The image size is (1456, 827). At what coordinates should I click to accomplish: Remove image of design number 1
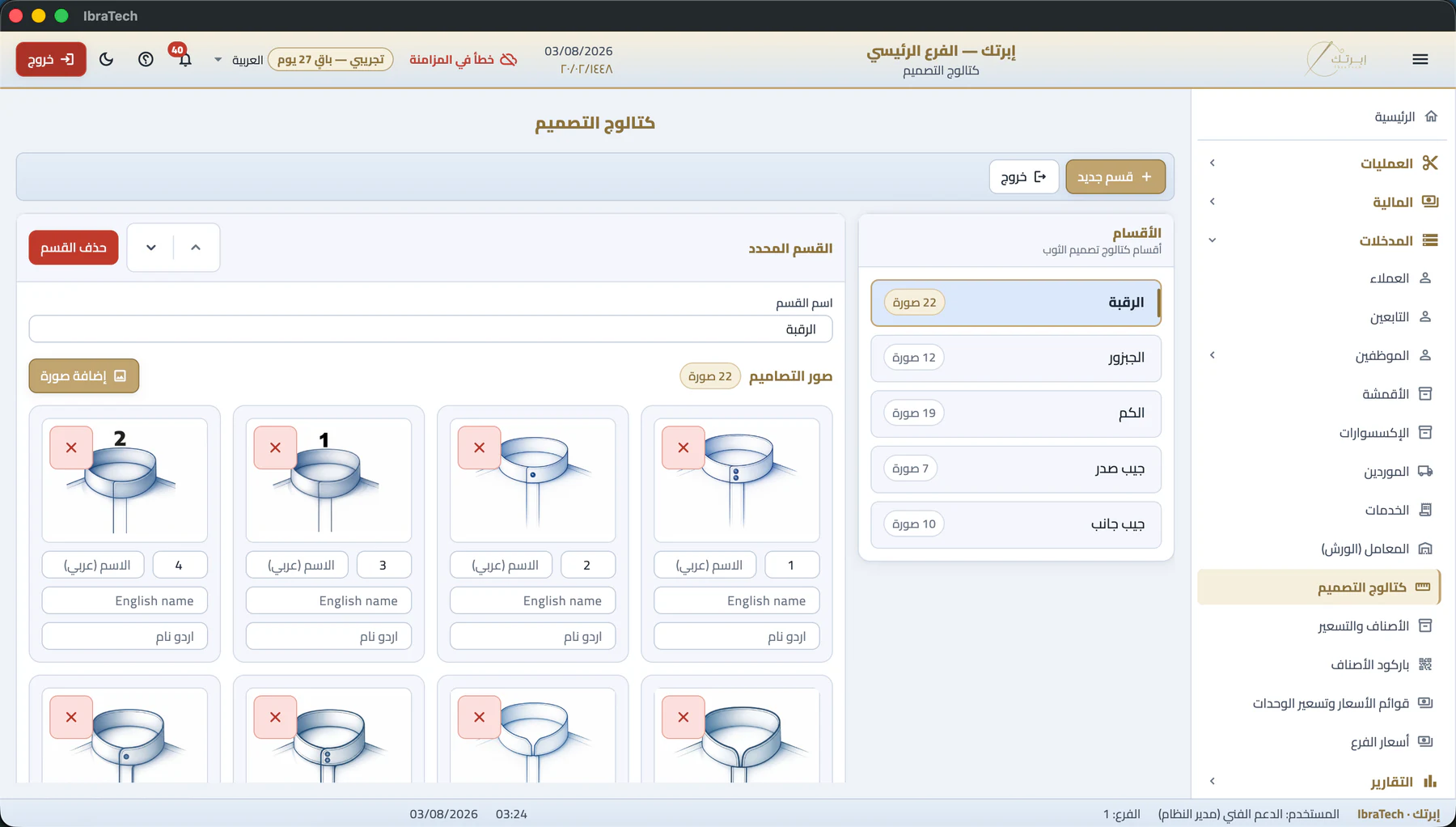point(684,447)
